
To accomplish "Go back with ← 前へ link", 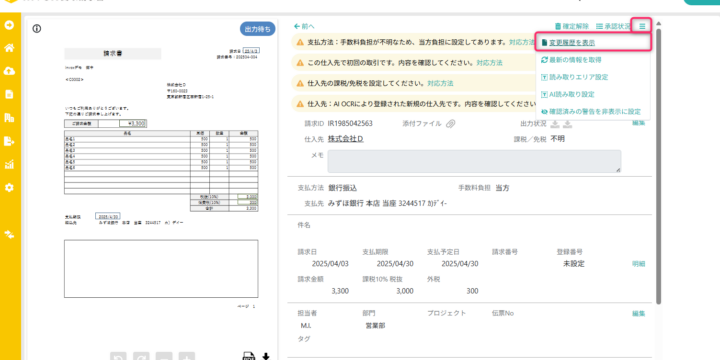I will pos(304,27).
